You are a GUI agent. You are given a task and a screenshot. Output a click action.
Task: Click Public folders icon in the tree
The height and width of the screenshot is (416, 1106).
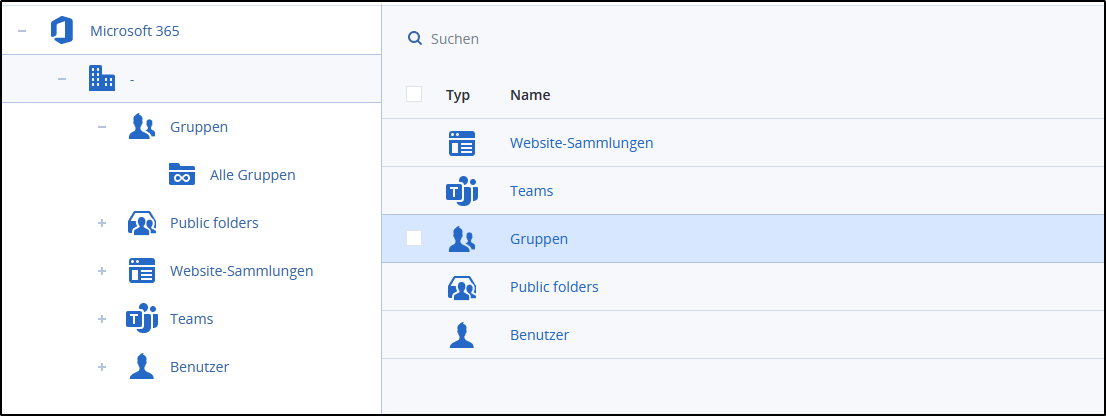142,223
